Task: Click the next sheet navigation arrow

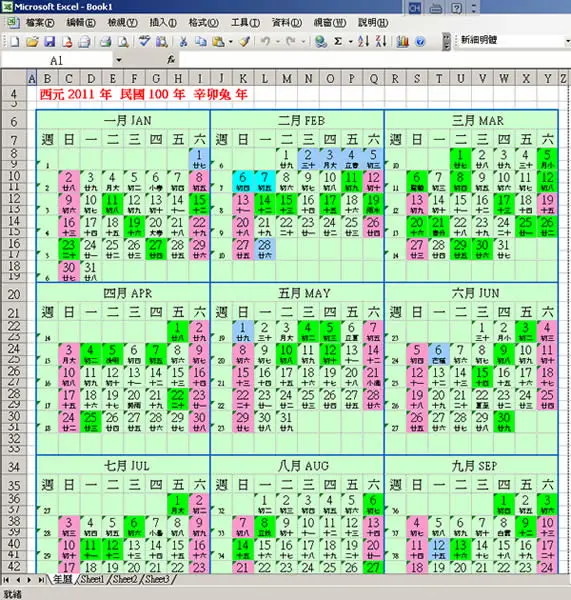Action: (x=29, y=580)
